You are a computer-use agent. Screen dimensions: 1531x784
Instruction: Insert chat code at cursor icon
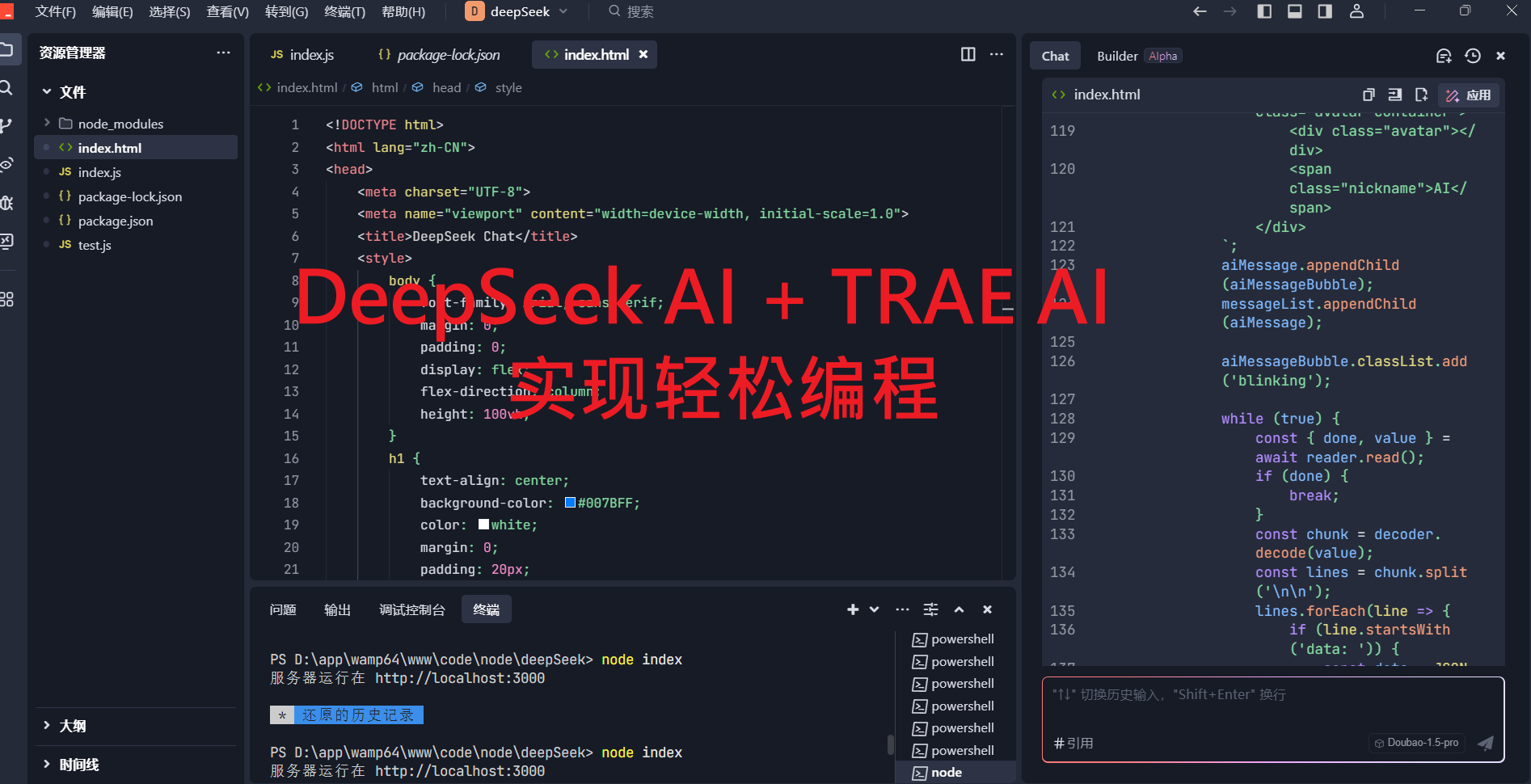click(x=1395, y=95)
